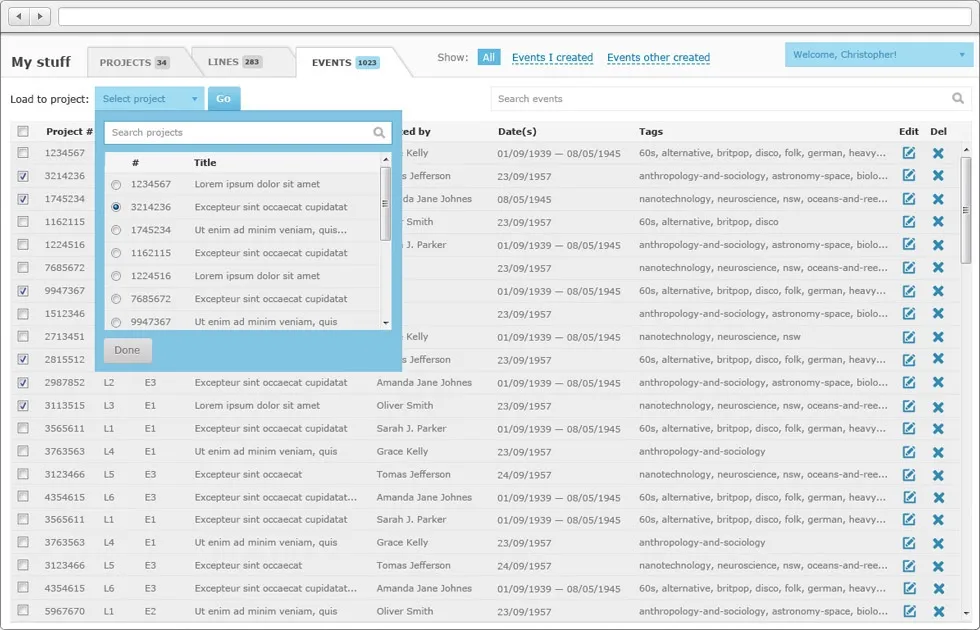Click the browser address bar
The image size is (980, 630).
coord(514,16)
